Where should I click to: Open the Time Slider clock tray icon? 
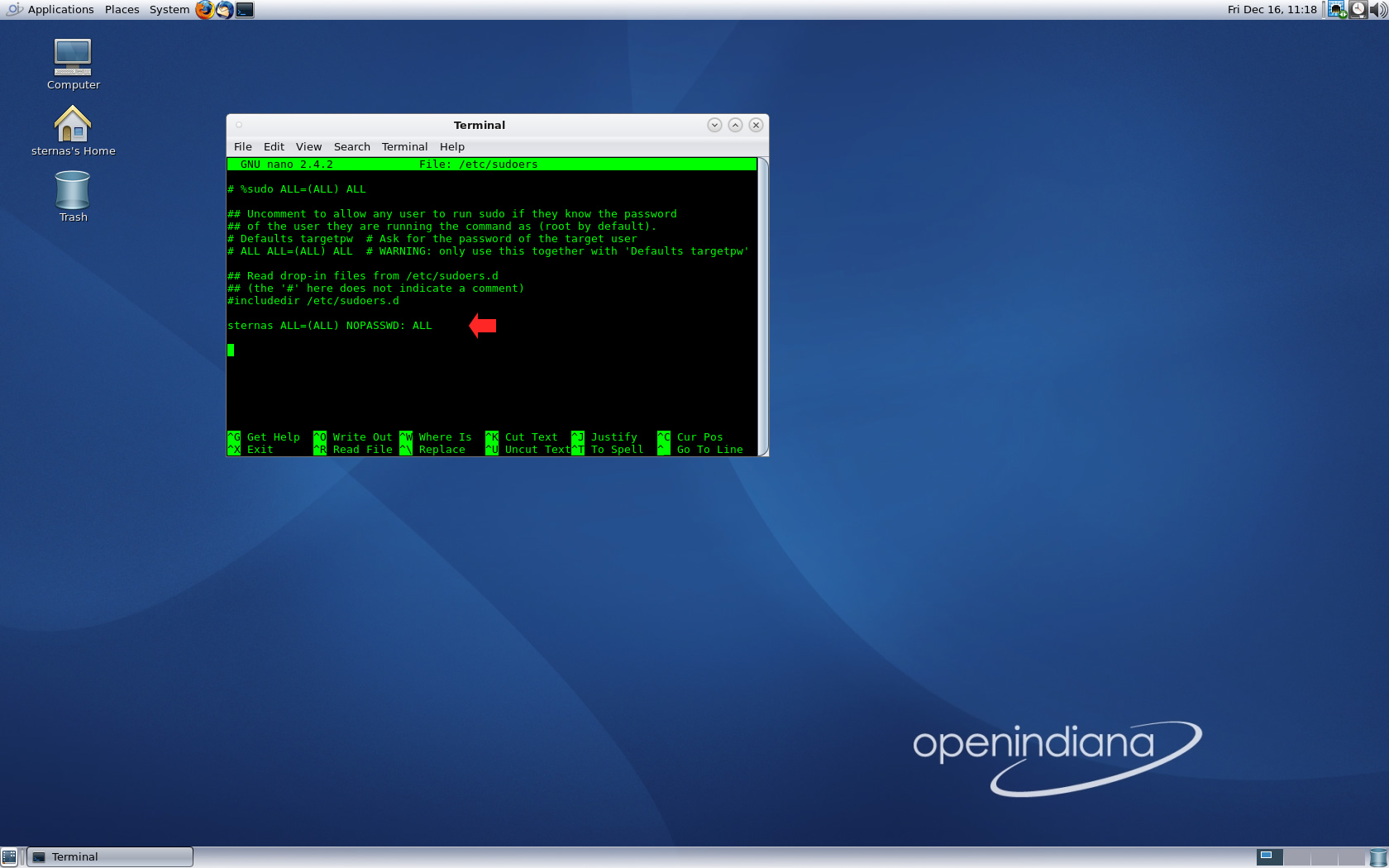point(1358,10)
